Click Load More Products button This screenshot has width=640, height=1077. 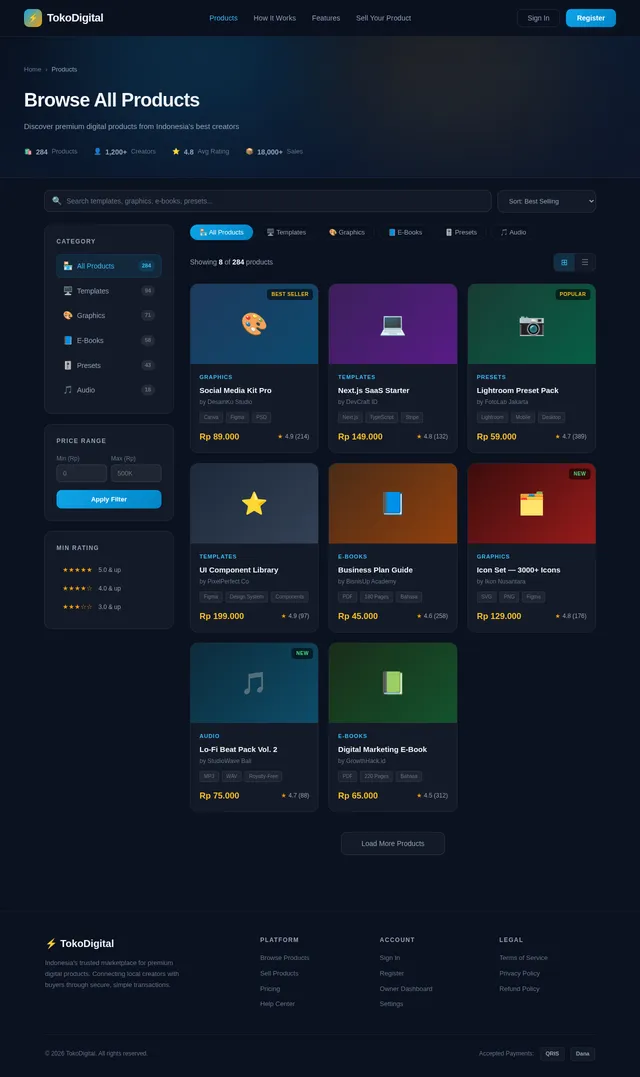tap(392, 843)
